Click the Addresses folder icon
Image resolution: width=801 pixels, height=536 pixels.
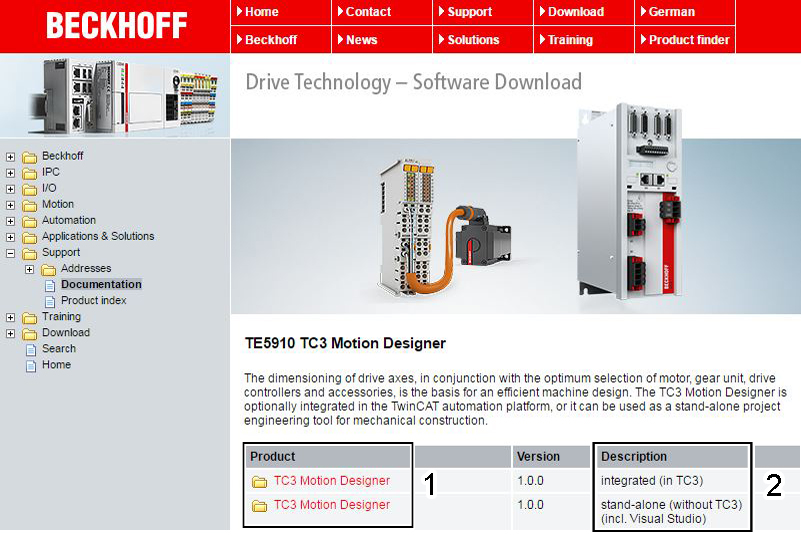point(49,270)
